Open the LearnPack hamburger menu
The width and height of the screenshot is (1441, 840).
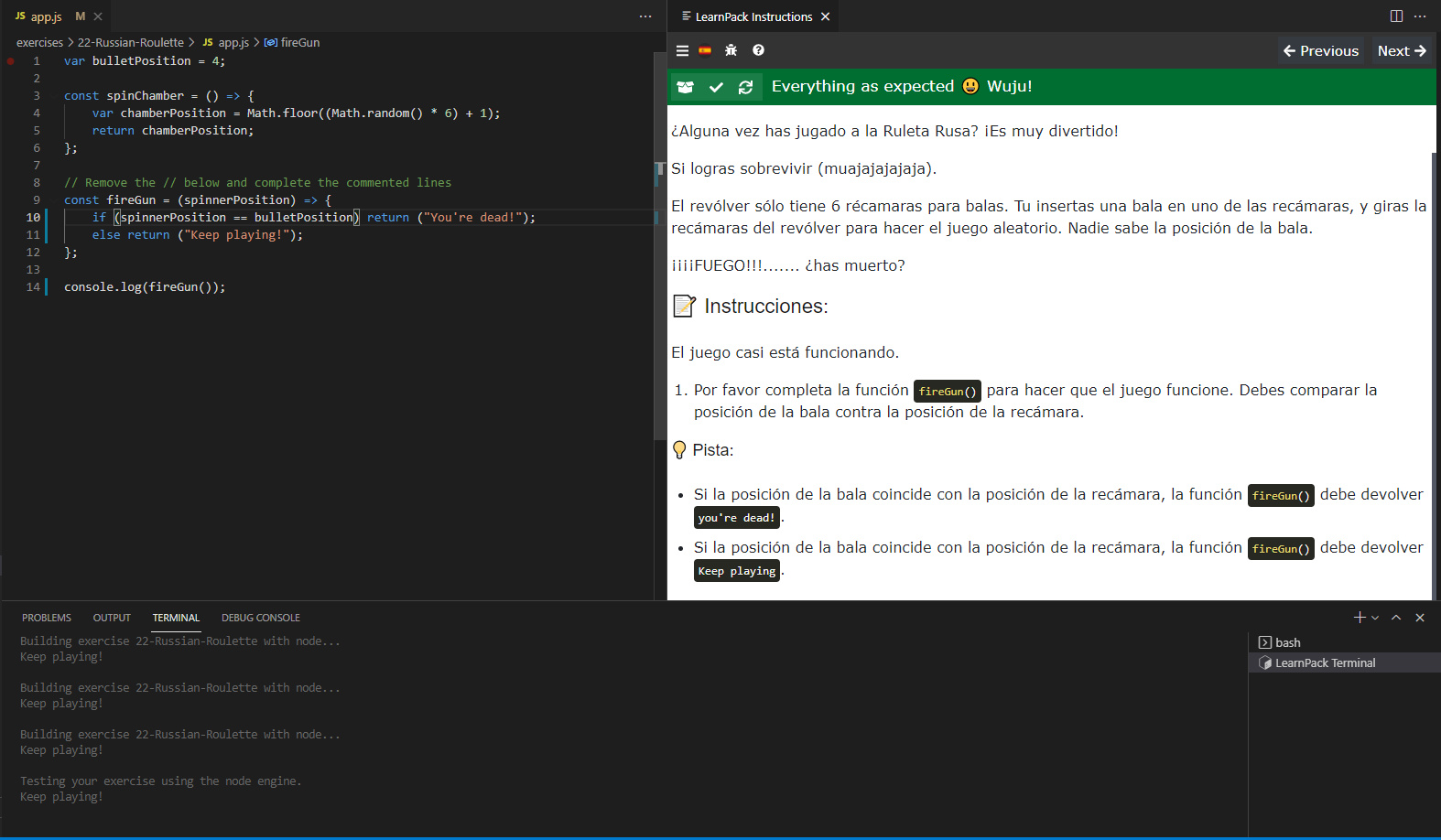682,51
